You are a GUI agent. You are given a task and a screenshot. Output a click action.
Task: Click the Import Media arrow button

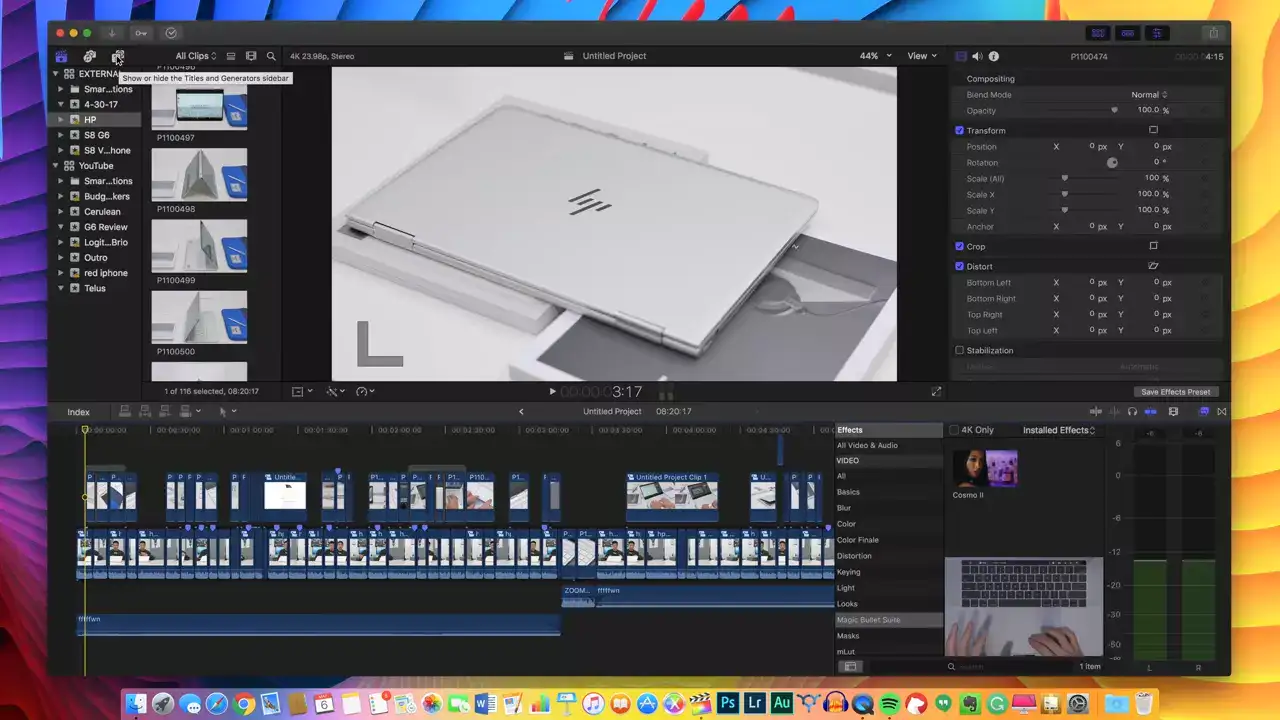[x=112, y=33]
